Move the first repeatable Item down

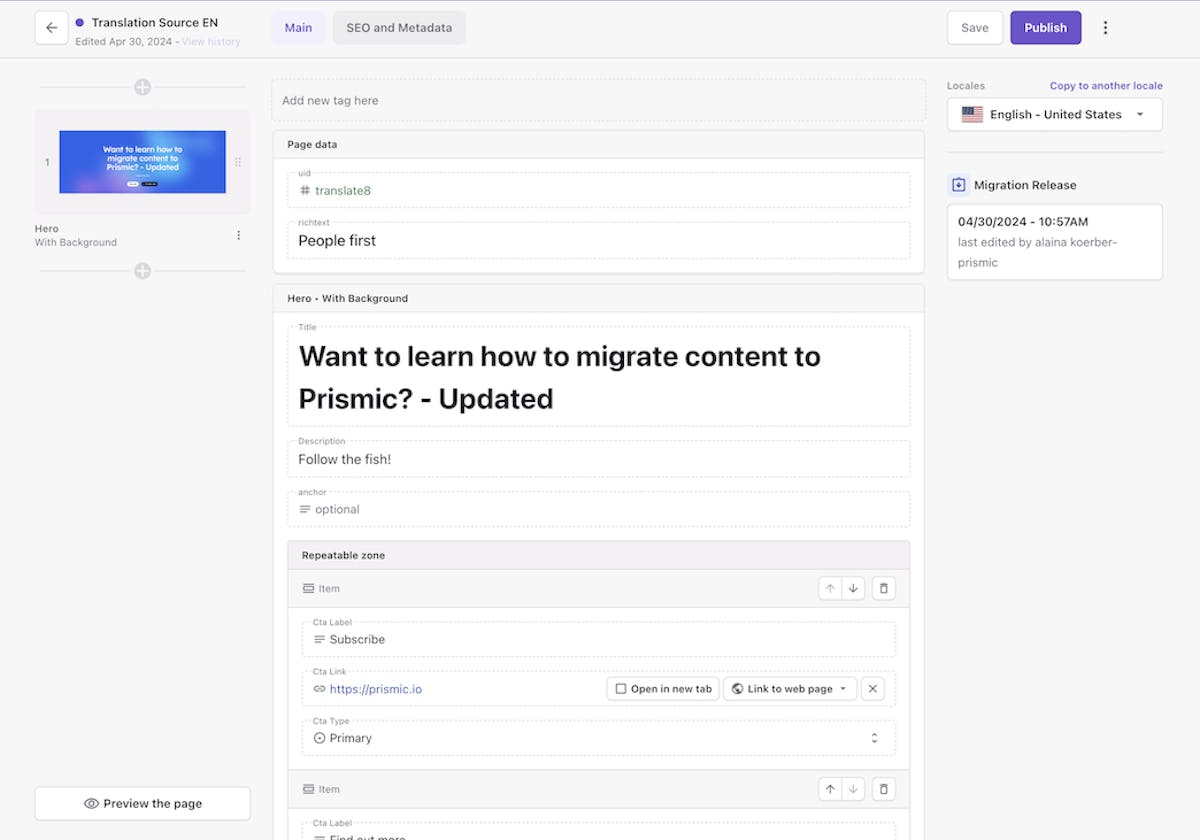(853, 588)
